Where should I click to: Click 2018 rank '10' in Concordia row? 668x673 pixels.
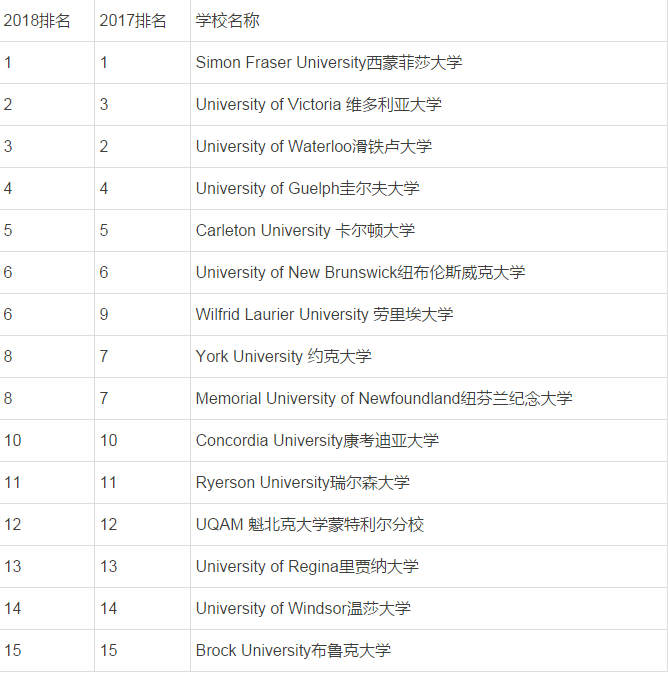(x=12, y=441)
